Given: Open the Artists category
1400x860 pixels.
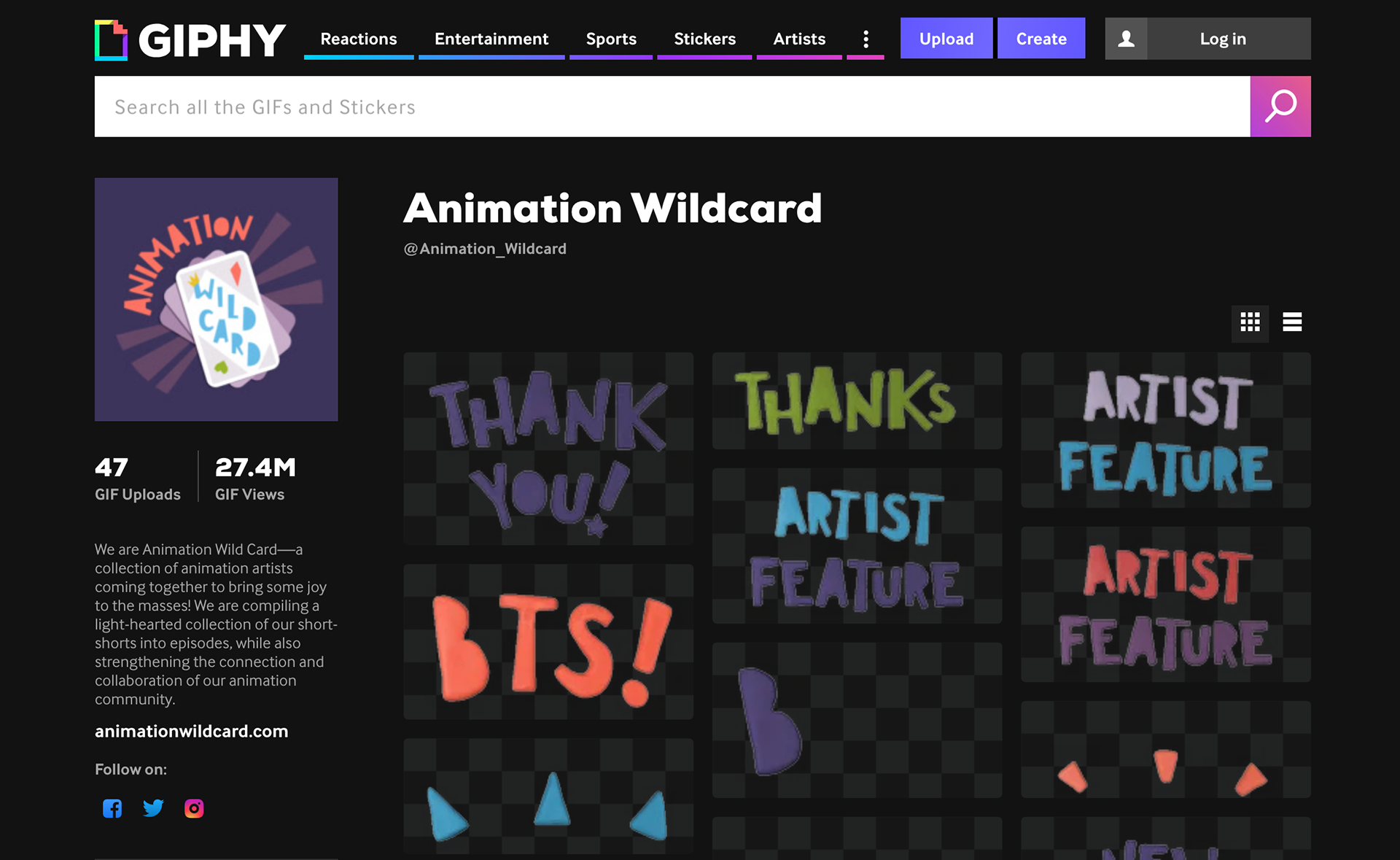Looking at the screenshot, I should [x=799, y=39].
